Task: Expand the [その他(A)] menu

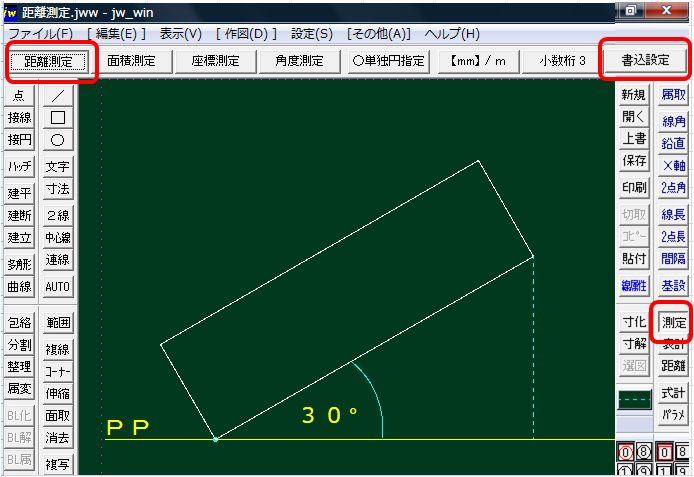Action: (x=379, y=33)
